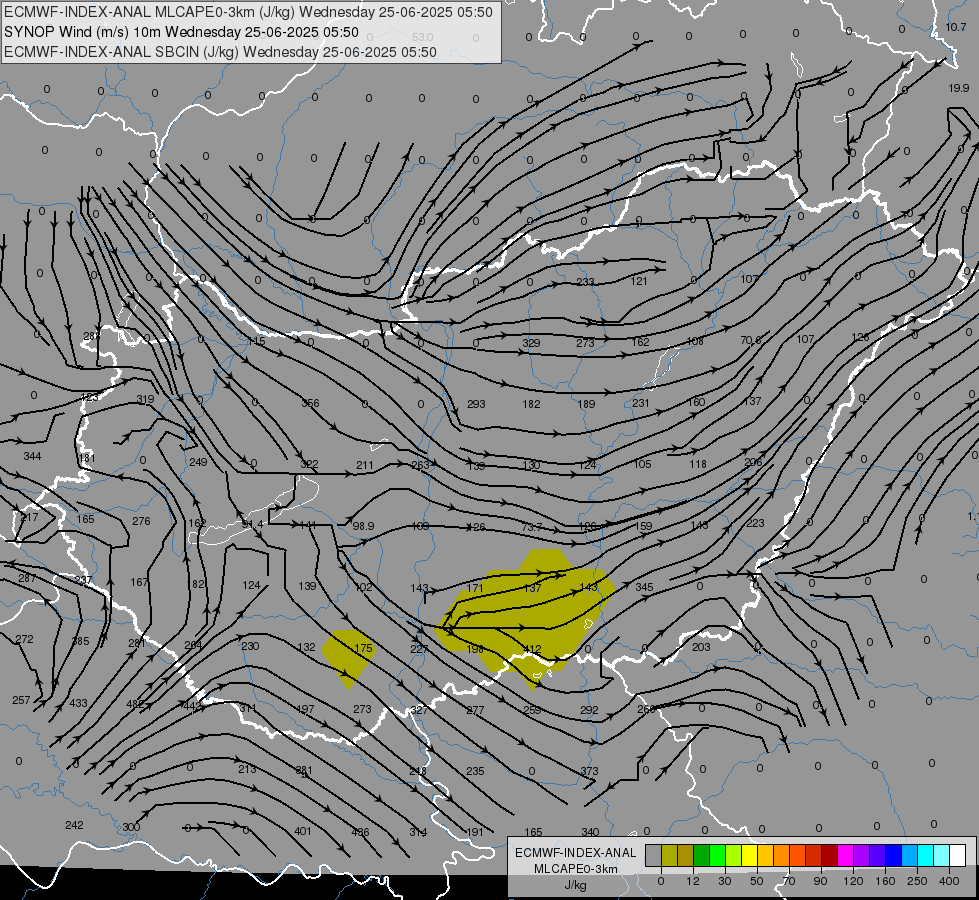
Task: Click the map value 327
Action: click(x=420, y=710)
